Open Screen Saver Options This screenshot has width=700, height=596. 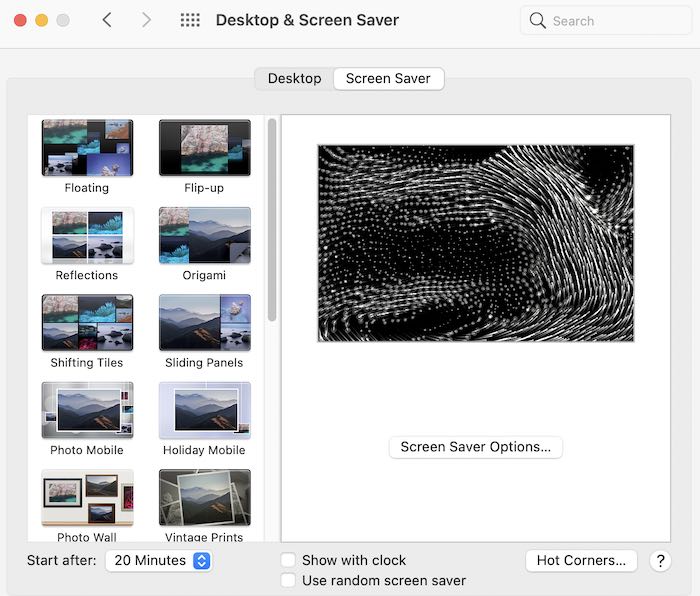coord(475,447)
